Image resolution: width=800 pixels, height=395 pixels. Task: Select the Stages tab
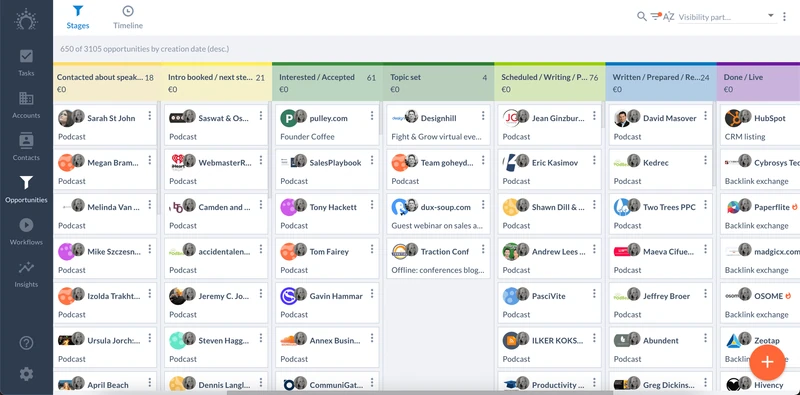78,17
